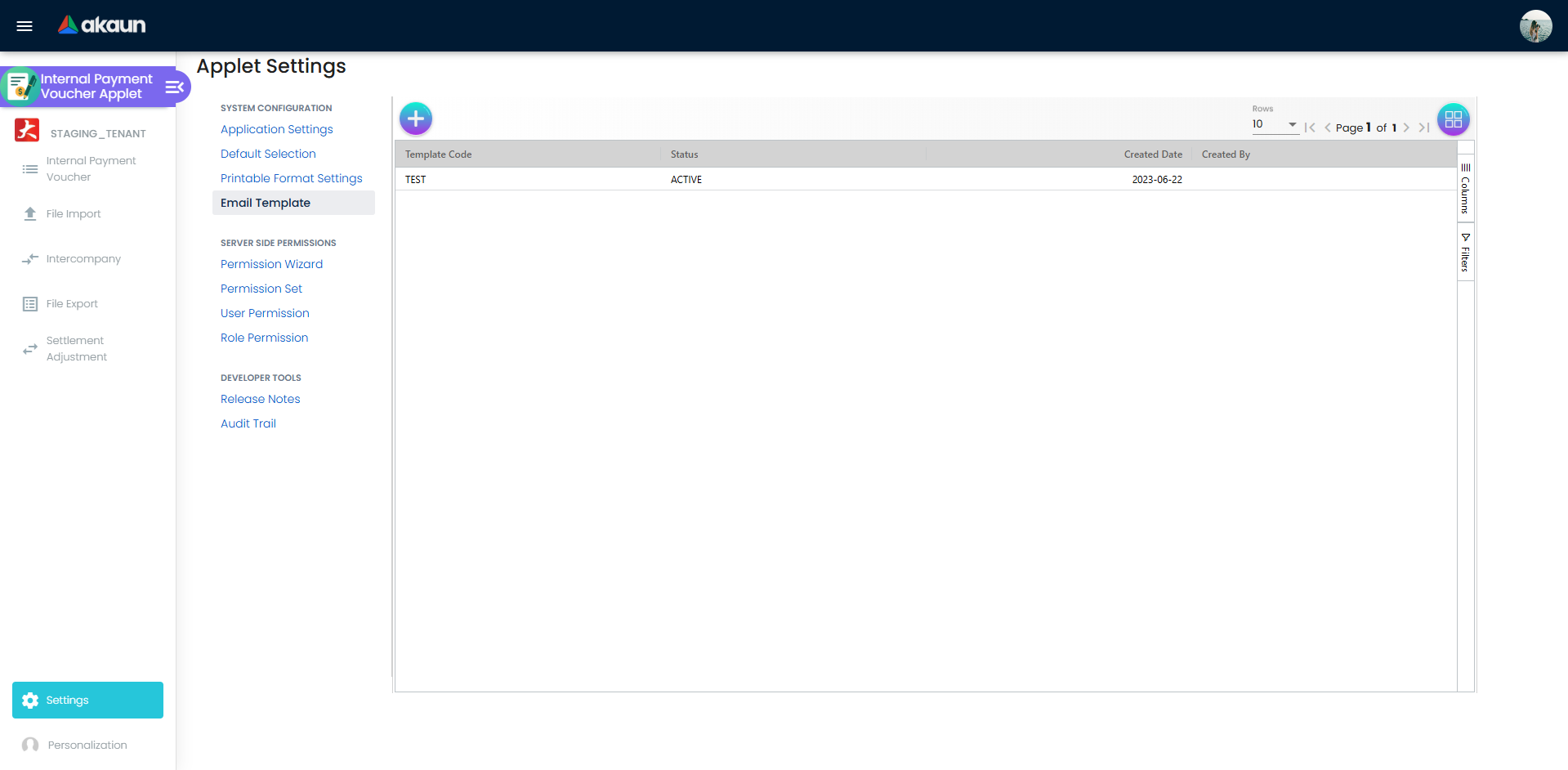The image size is (1568, 770).
Task: Click the add new template plus button
Action: click(415, 118)
